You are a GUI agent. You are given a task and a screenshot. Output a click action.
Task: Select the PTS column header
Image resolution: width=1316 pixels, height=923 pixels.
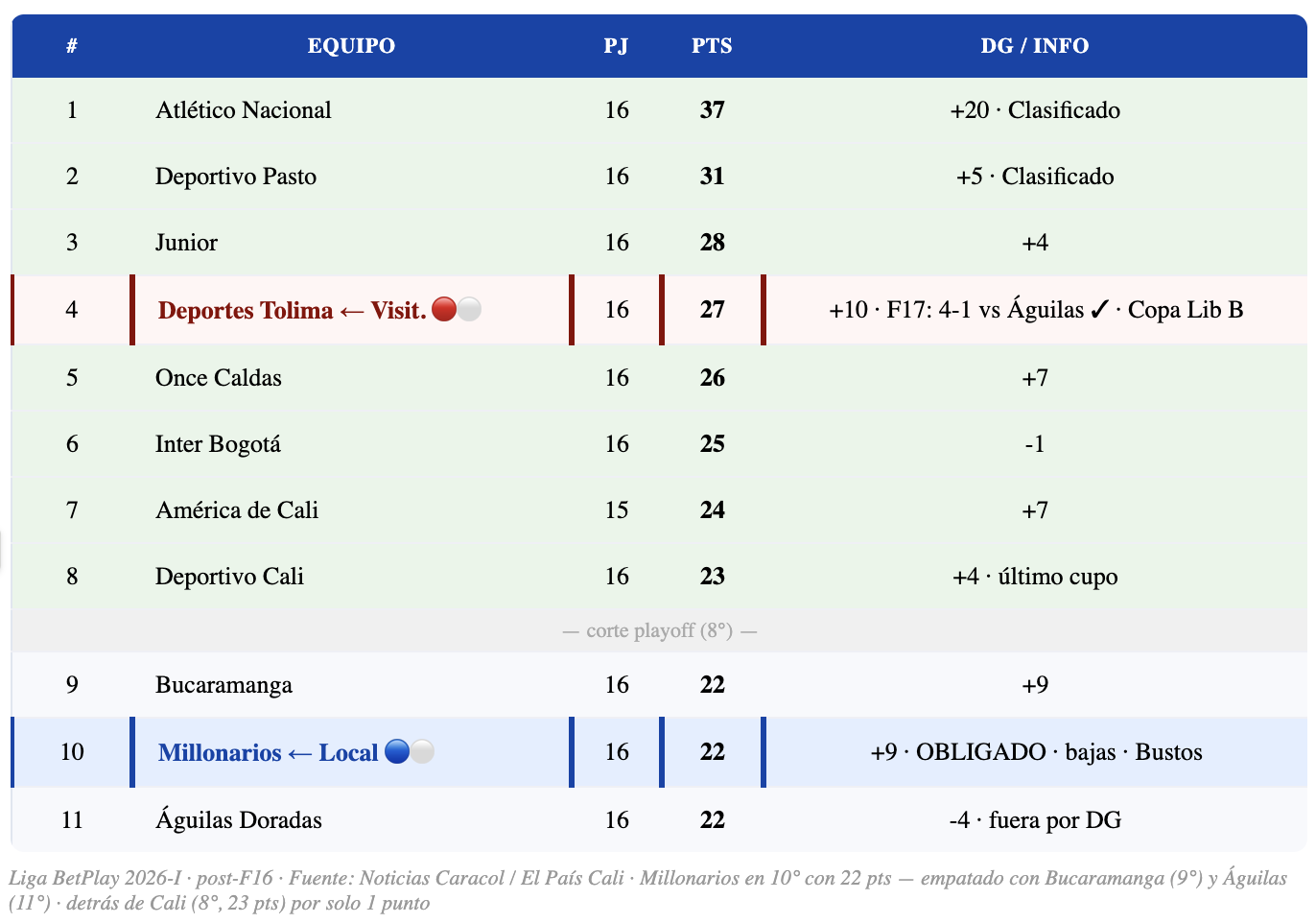pyautogui.click(x=712, y=45)
